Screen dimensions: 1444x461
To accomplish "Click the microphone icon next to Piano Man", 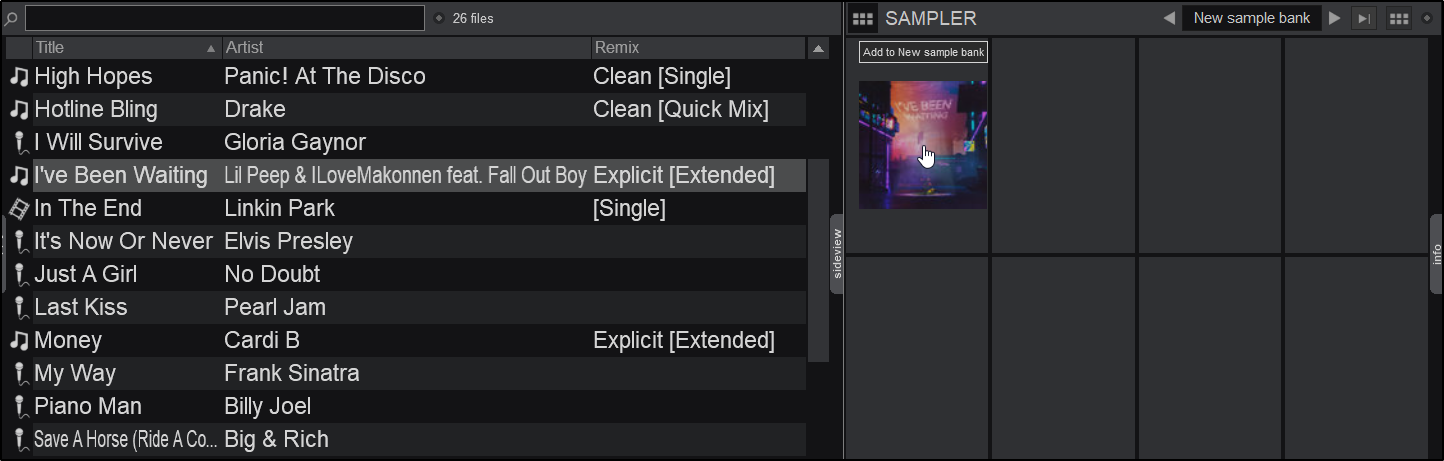I will point(19,407).
